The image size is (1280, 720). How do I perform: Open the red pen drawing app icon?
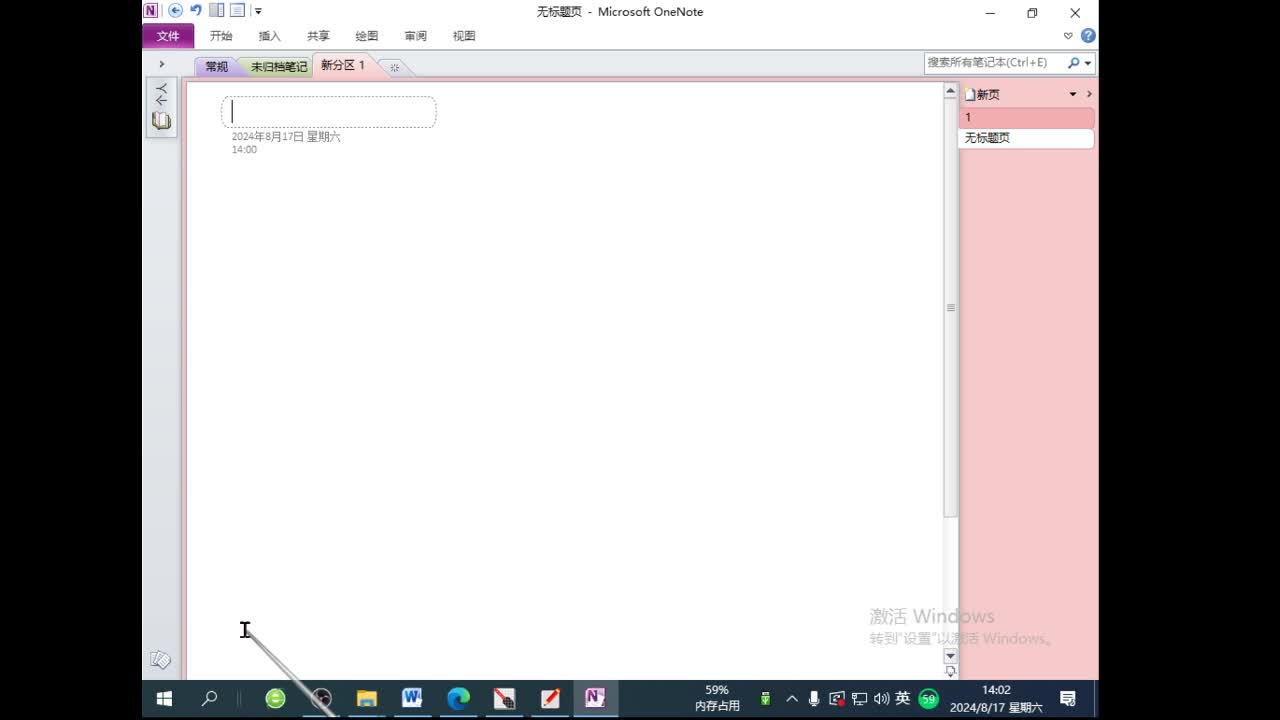504,699
